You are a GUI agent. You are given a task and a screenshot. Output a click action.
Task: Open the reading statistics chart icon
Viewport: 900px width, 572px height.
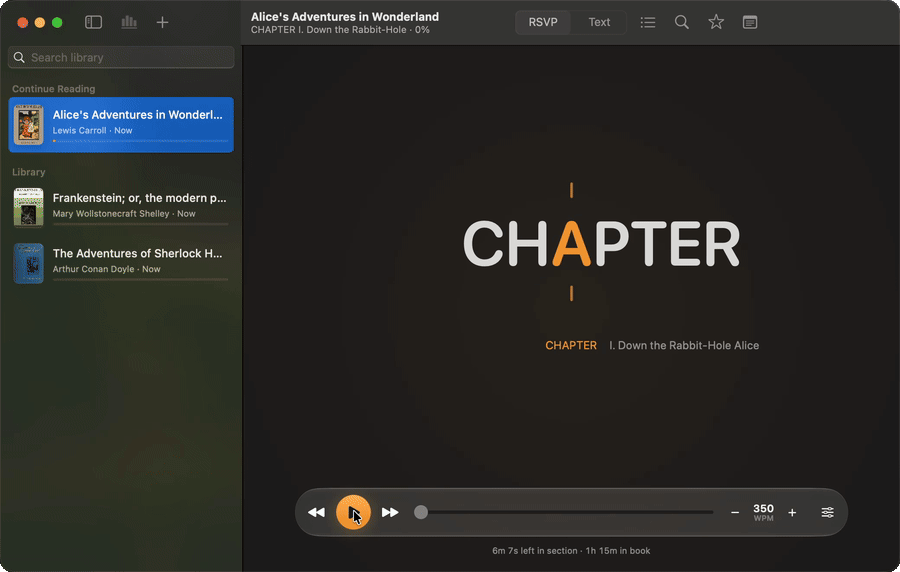129,22
